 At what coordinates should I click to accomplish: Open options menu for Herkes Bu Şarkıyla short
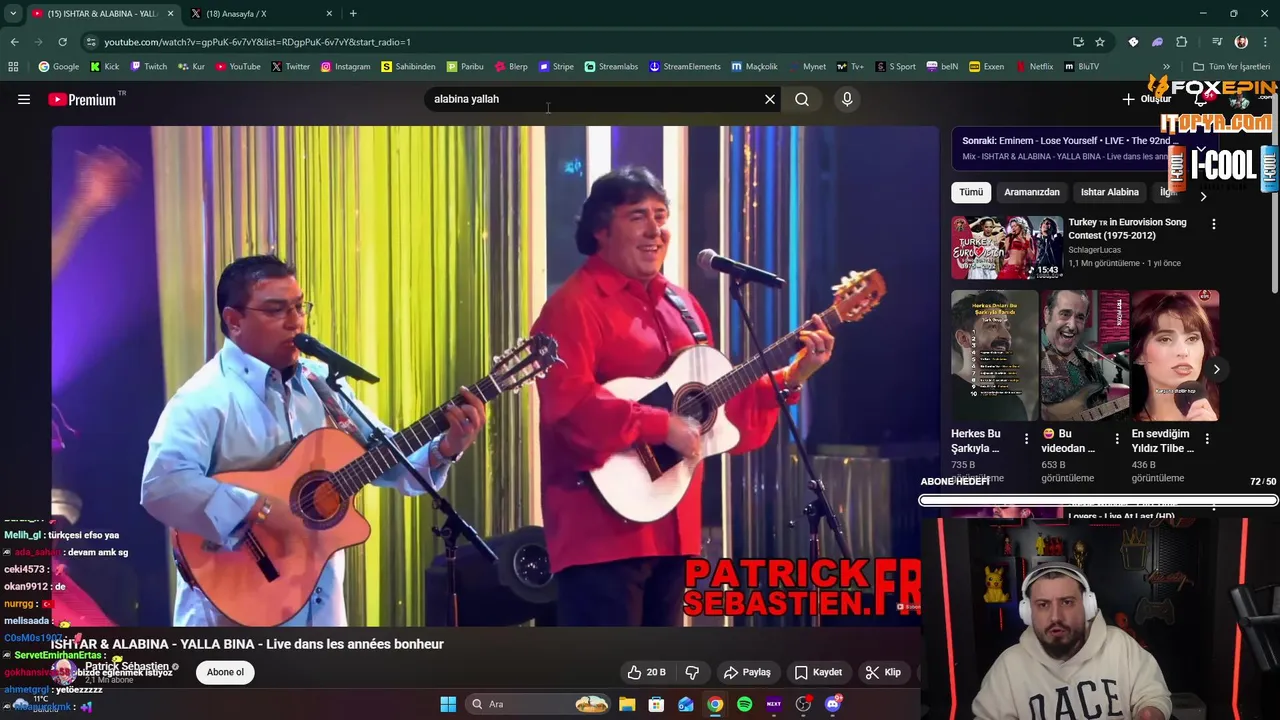[x=1026, y=438]
